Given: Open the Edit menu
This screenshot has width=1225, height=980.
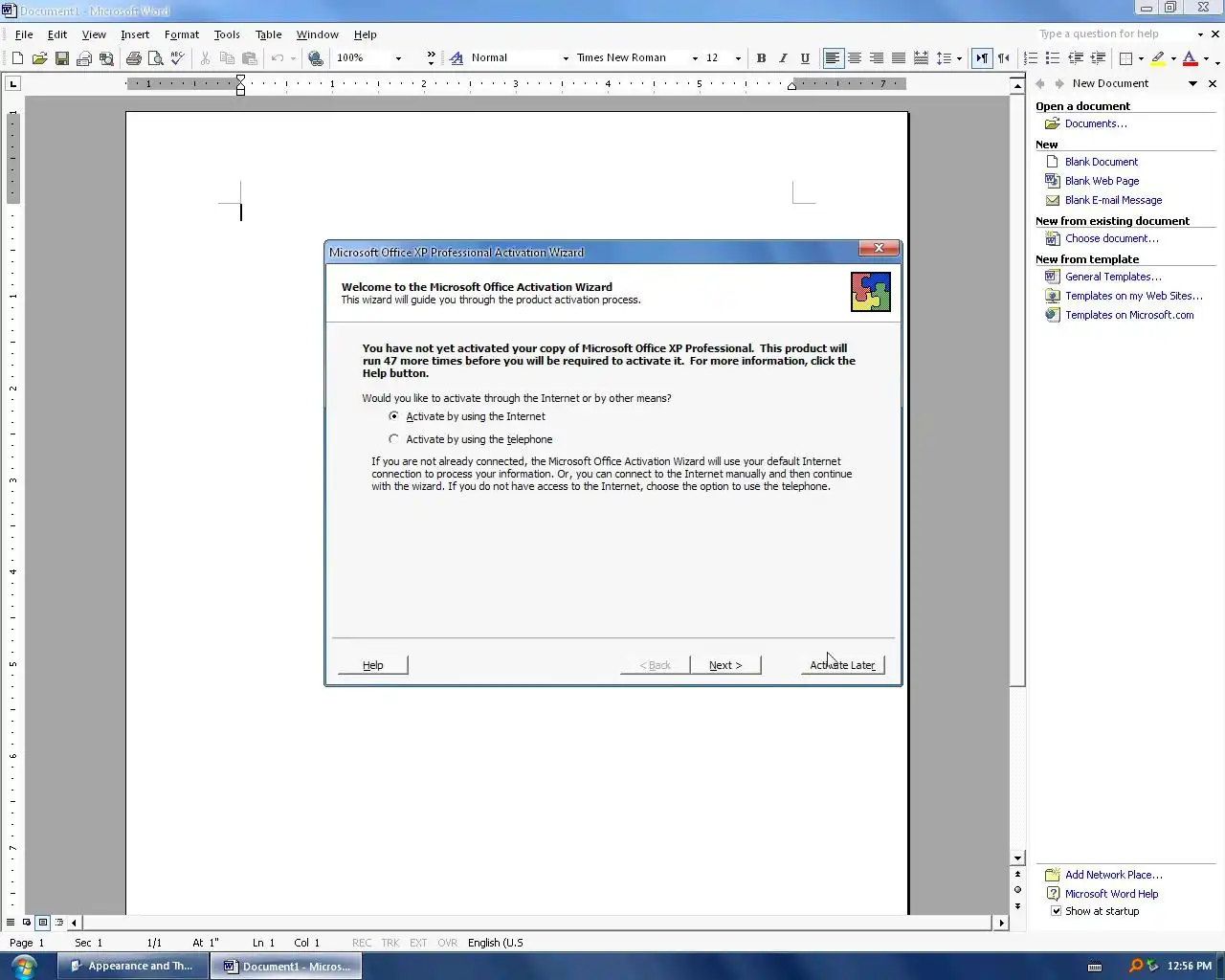Looking at the screenshot, I should pos(57,34).
